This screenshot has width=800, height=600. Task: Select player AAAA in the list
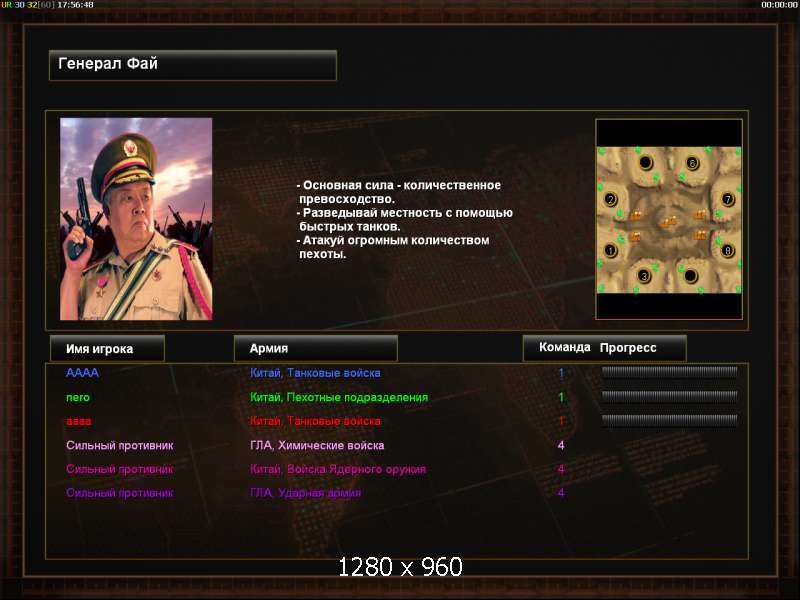(x=83, y=373)
